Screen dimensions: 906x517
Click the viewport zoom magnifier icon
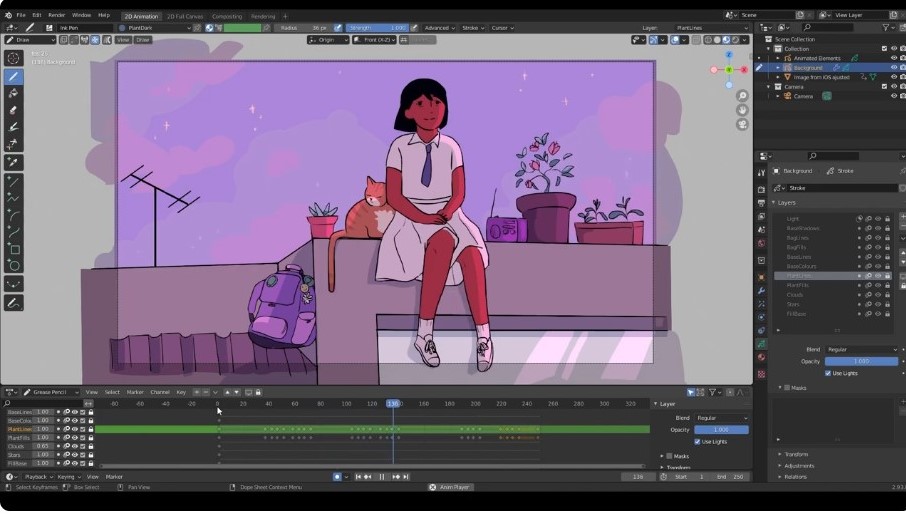tap(742, 96)
